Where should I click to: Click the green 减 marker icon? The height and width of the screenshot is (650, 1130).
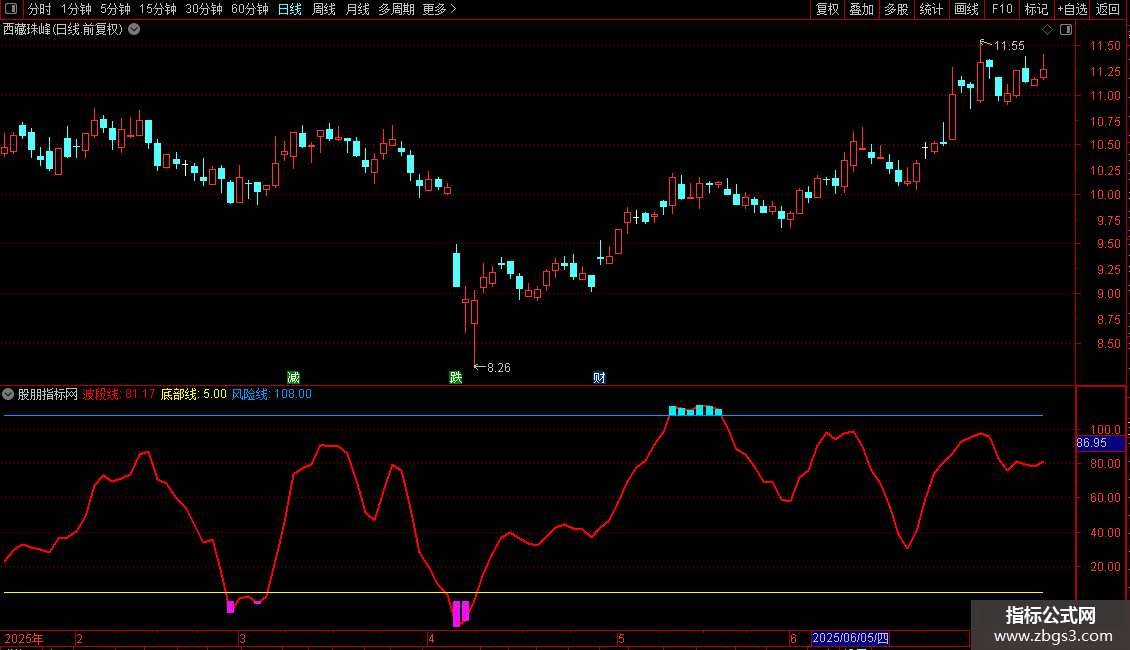click(293, 378)
